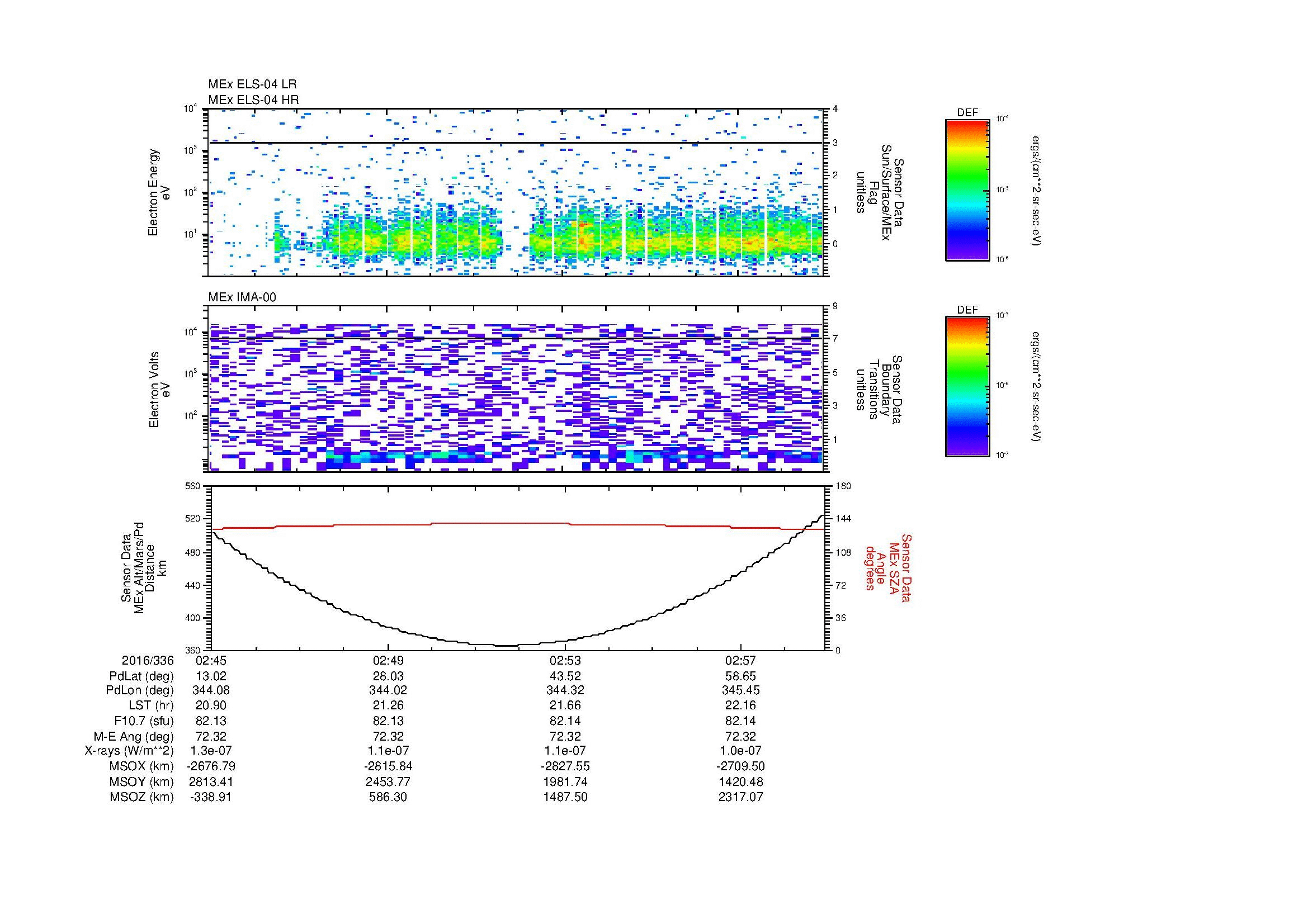The height and width of the screenshot is (924, 1308).
Task: Click the '144' SZA axis tick label
Action: click(843, 519)
